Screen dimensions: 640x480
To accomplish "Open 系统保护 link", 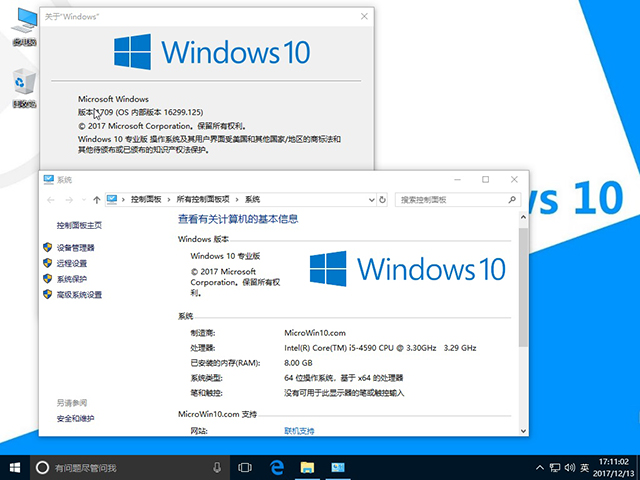I will [x=72, y=279].
